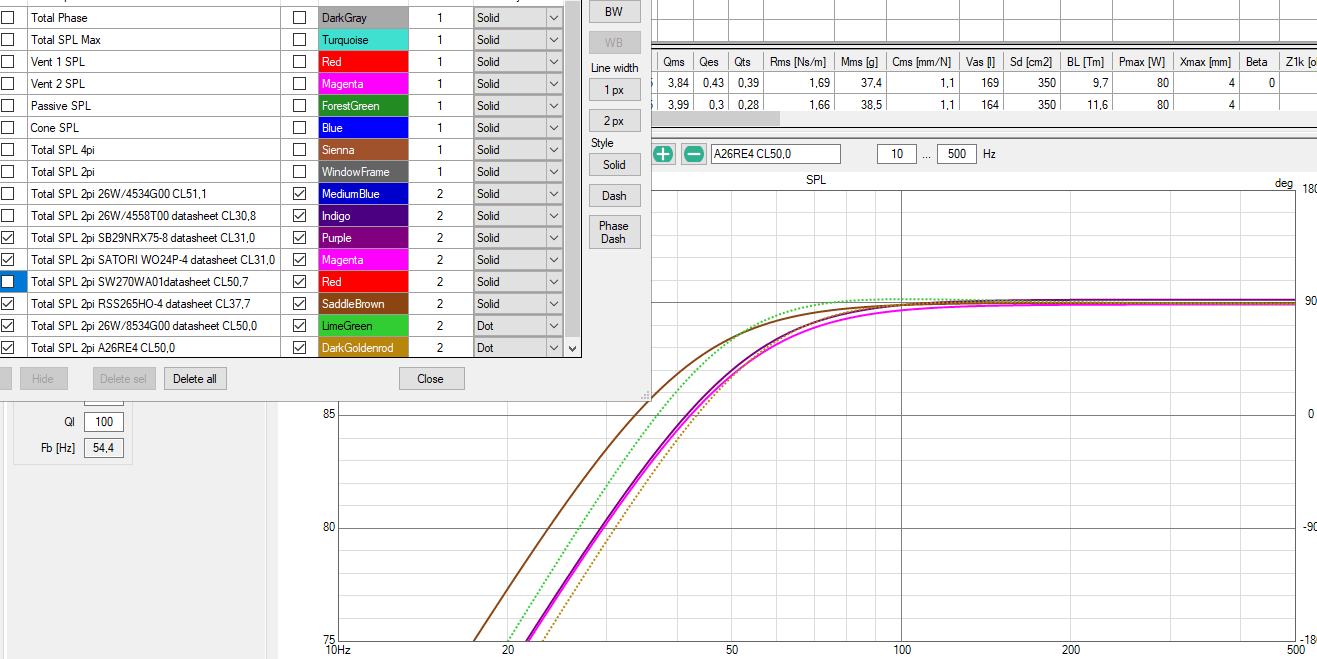Open the style dropdown for the Turquoise row
Image resolution: width=1317 pixels, height=659 pixels.
tap(554, 40)
